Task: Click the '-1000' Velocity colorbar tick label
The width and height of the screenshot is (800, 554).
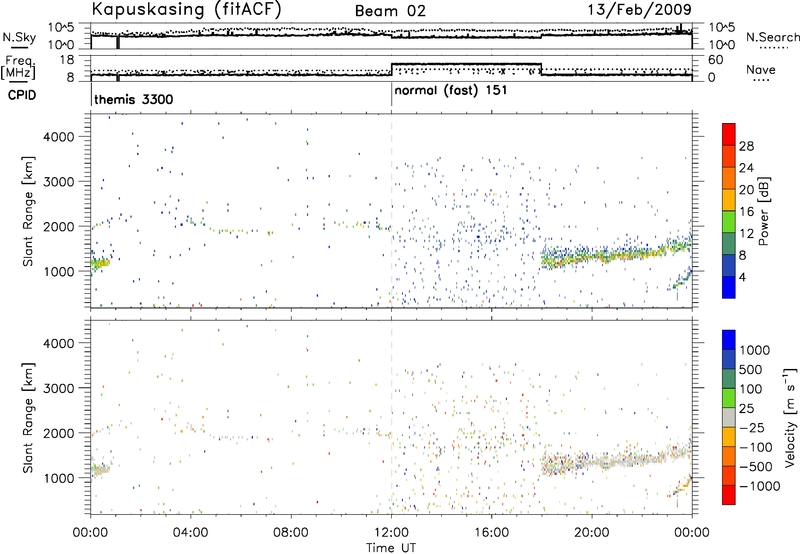Action: click(759, 486)
